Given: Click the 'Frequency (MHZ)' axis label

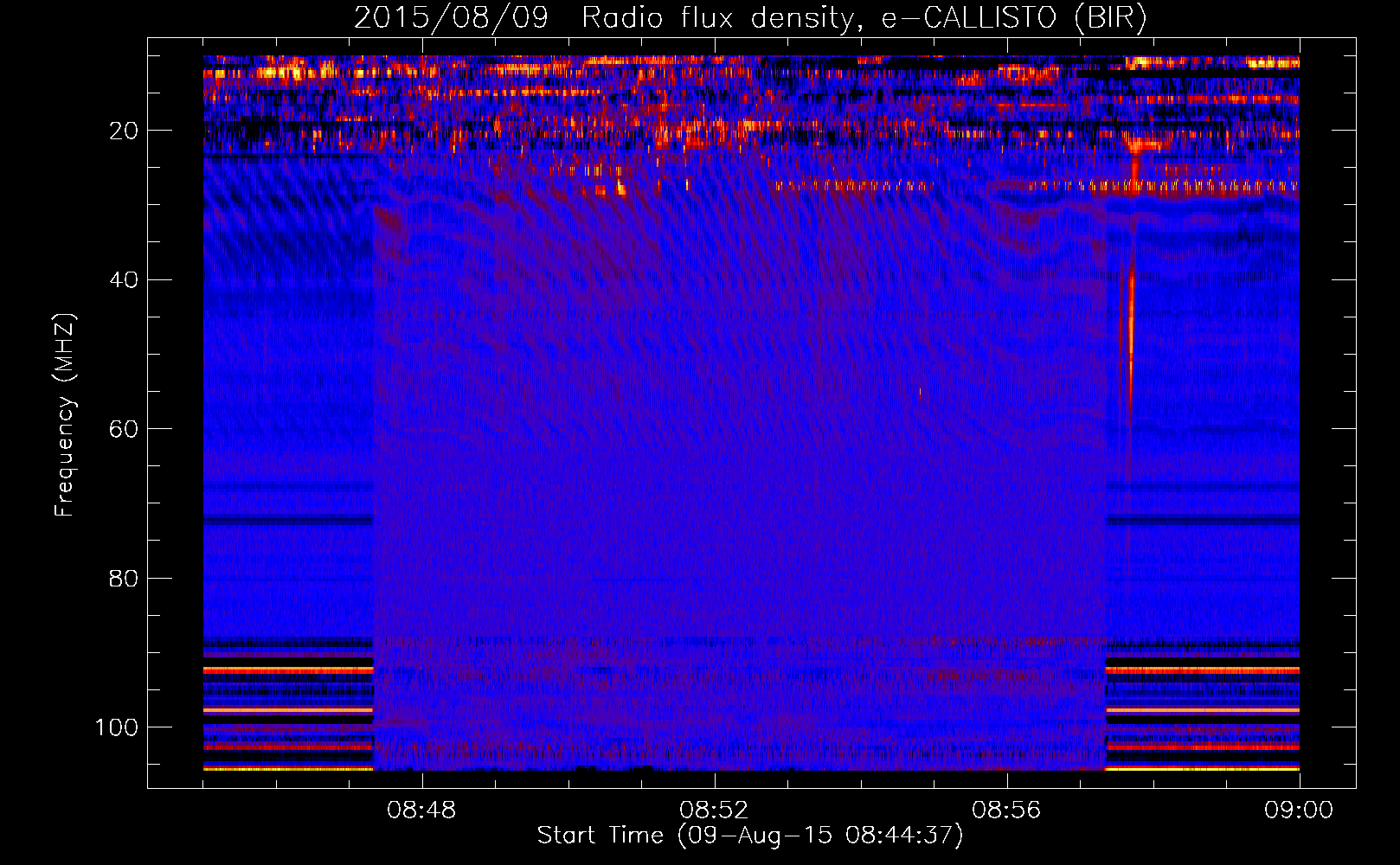Looking at the screenshot, I should coord(65,415).
